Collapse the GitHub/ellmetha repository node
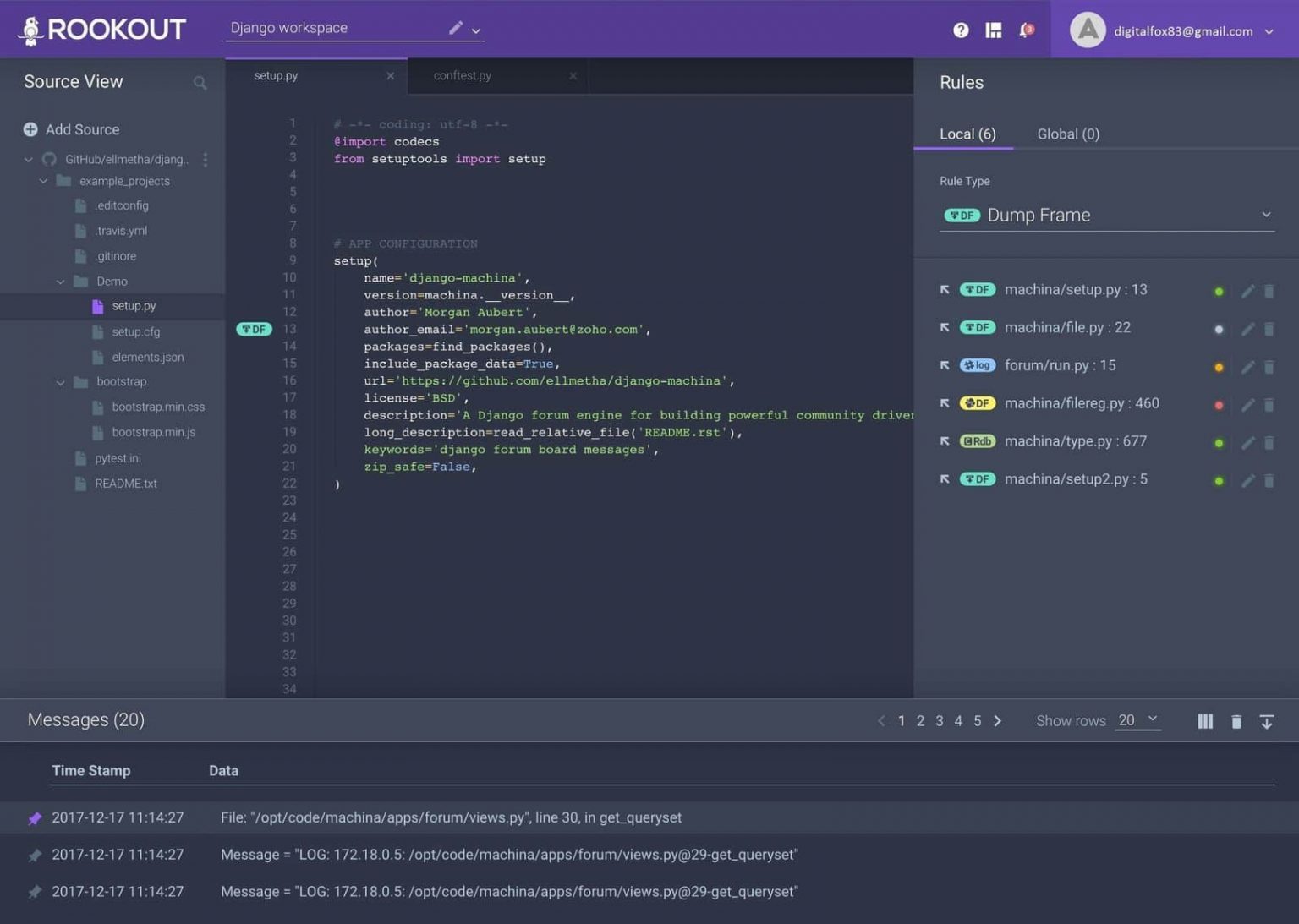 click(28, 159)
